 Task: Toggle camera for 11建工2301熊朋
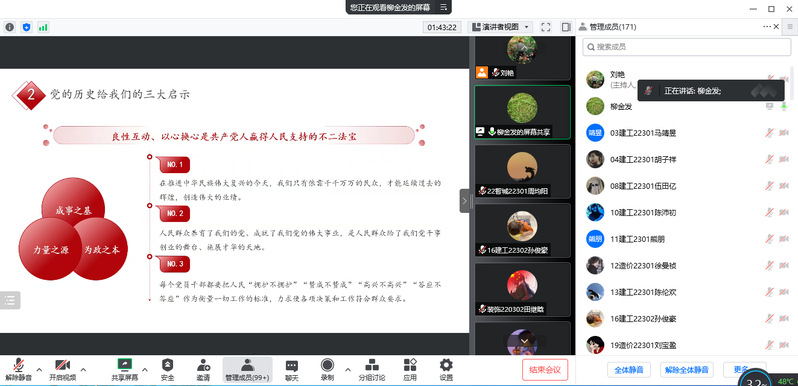pyautogui.click(x=784, y=239)
